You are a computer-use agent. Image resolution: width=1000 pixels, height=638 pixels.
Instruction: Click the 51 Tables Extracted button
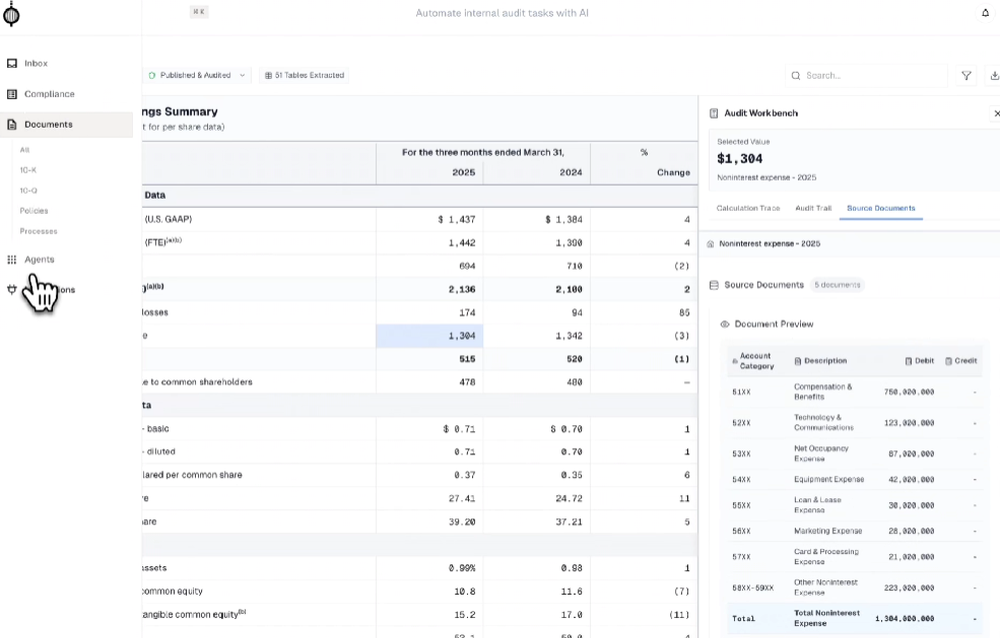point(304,75)
